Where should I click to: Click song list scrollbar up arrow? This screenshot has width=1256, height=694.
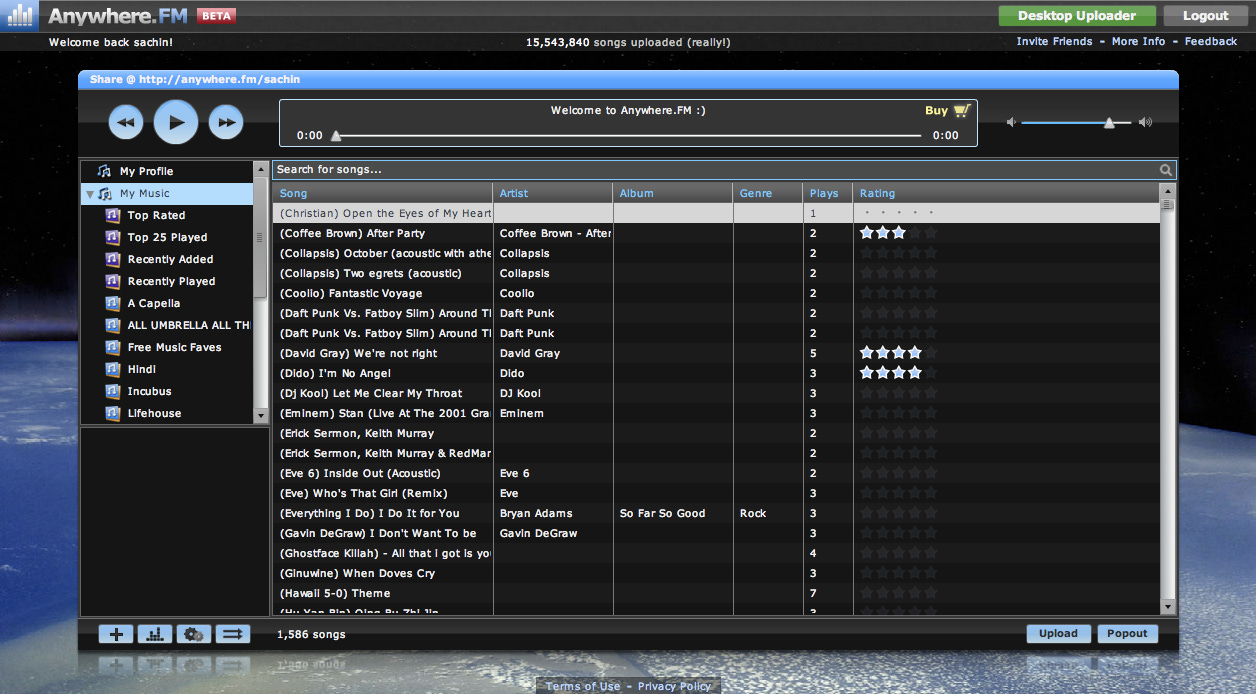coord(1167,190)
